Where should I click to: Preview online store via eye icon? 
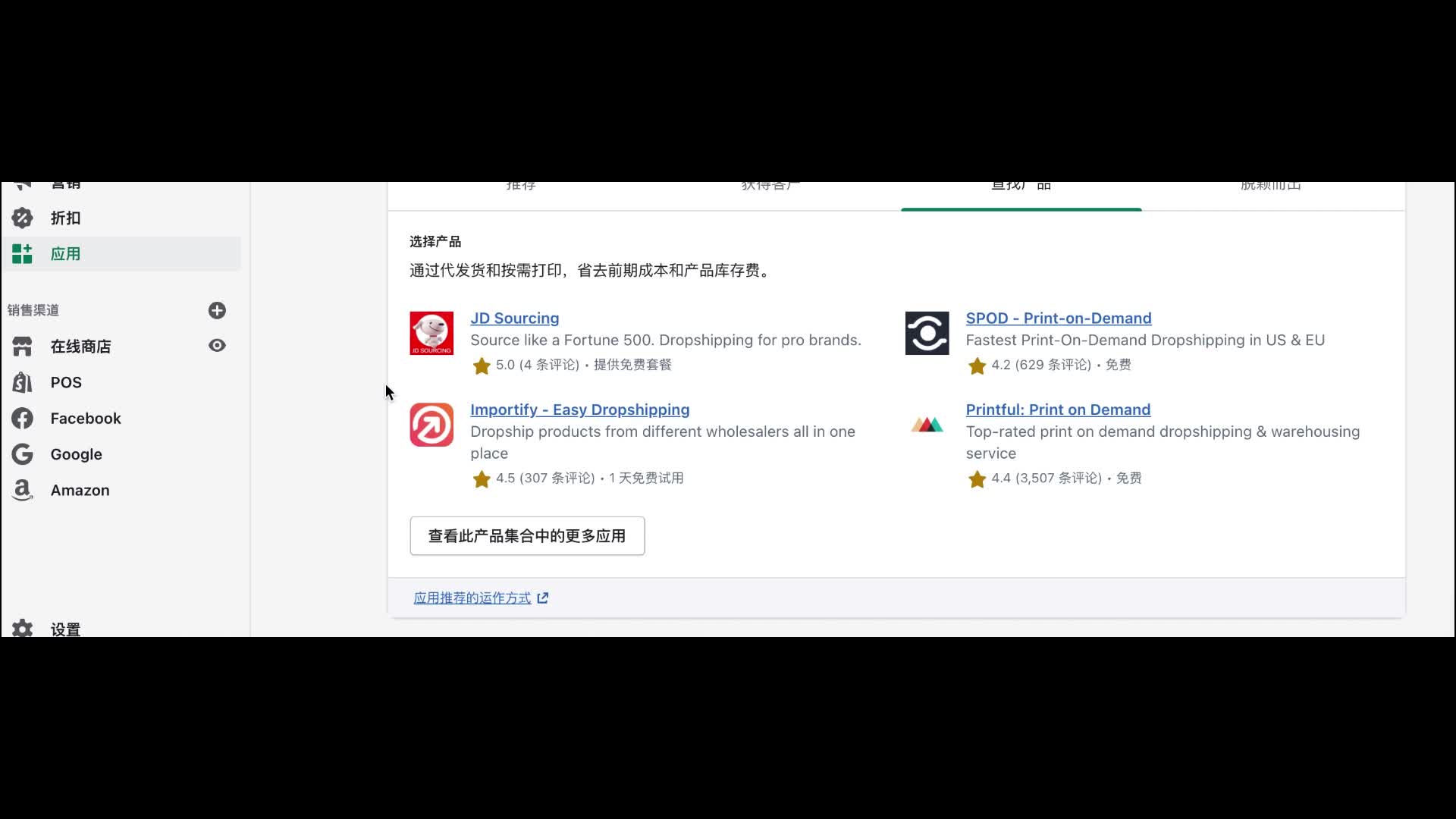[217, 346]
